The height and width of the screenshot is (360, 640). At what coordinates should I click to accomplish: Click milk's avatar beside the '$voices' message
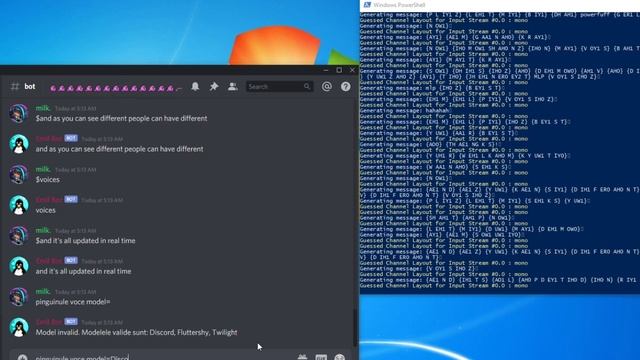point(19,174)
